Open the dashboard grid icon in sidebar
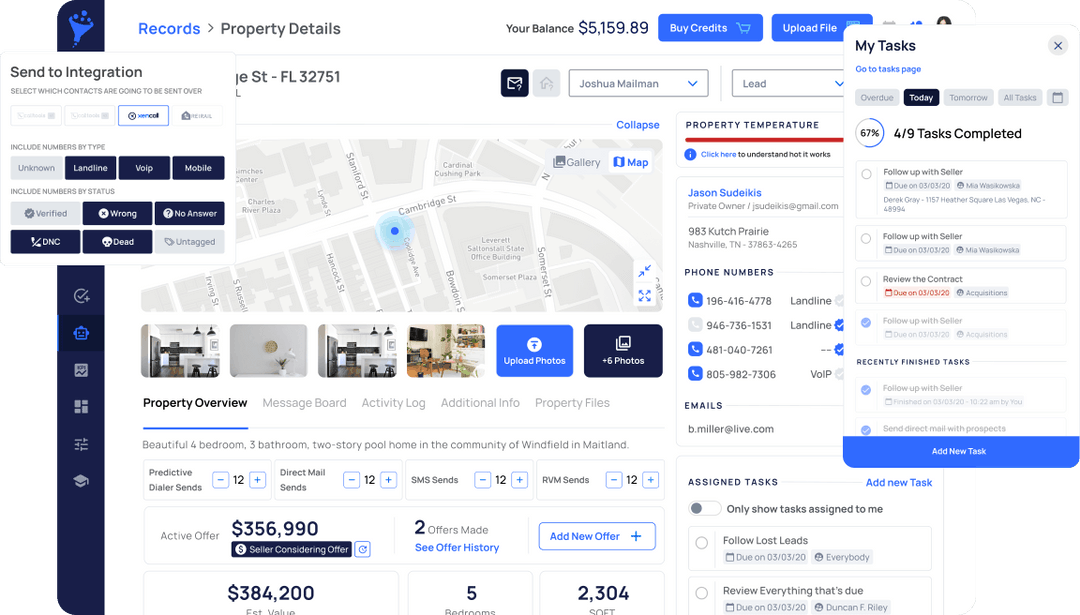 tap(81, 406)
